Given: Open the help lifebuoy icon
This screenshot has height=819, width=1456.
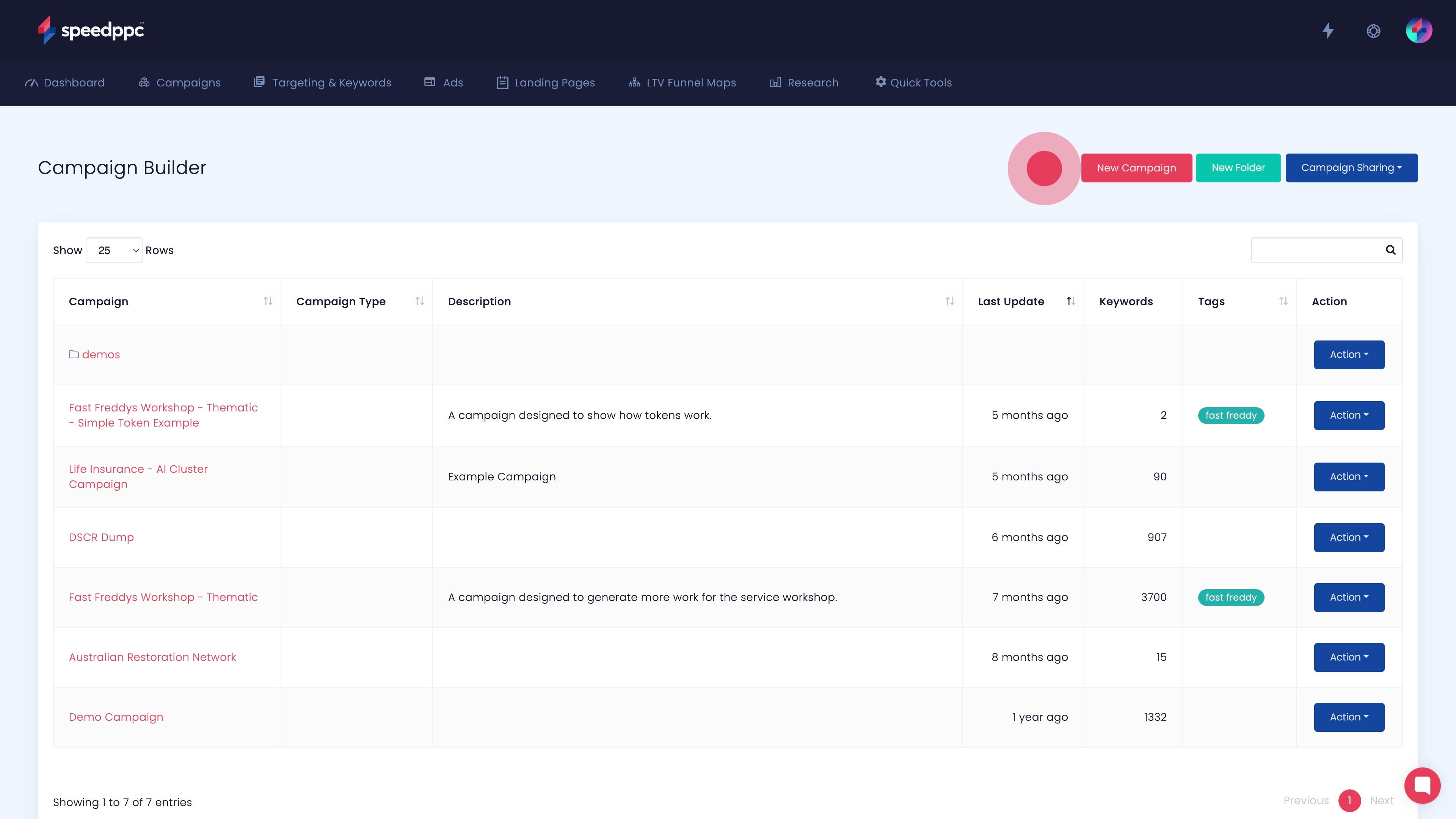Looking at the screenshot, I should click(1373, 31).
